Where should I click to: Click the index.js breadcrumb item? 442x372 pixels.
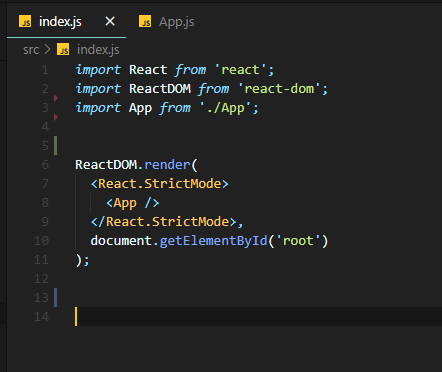[98, 50]
